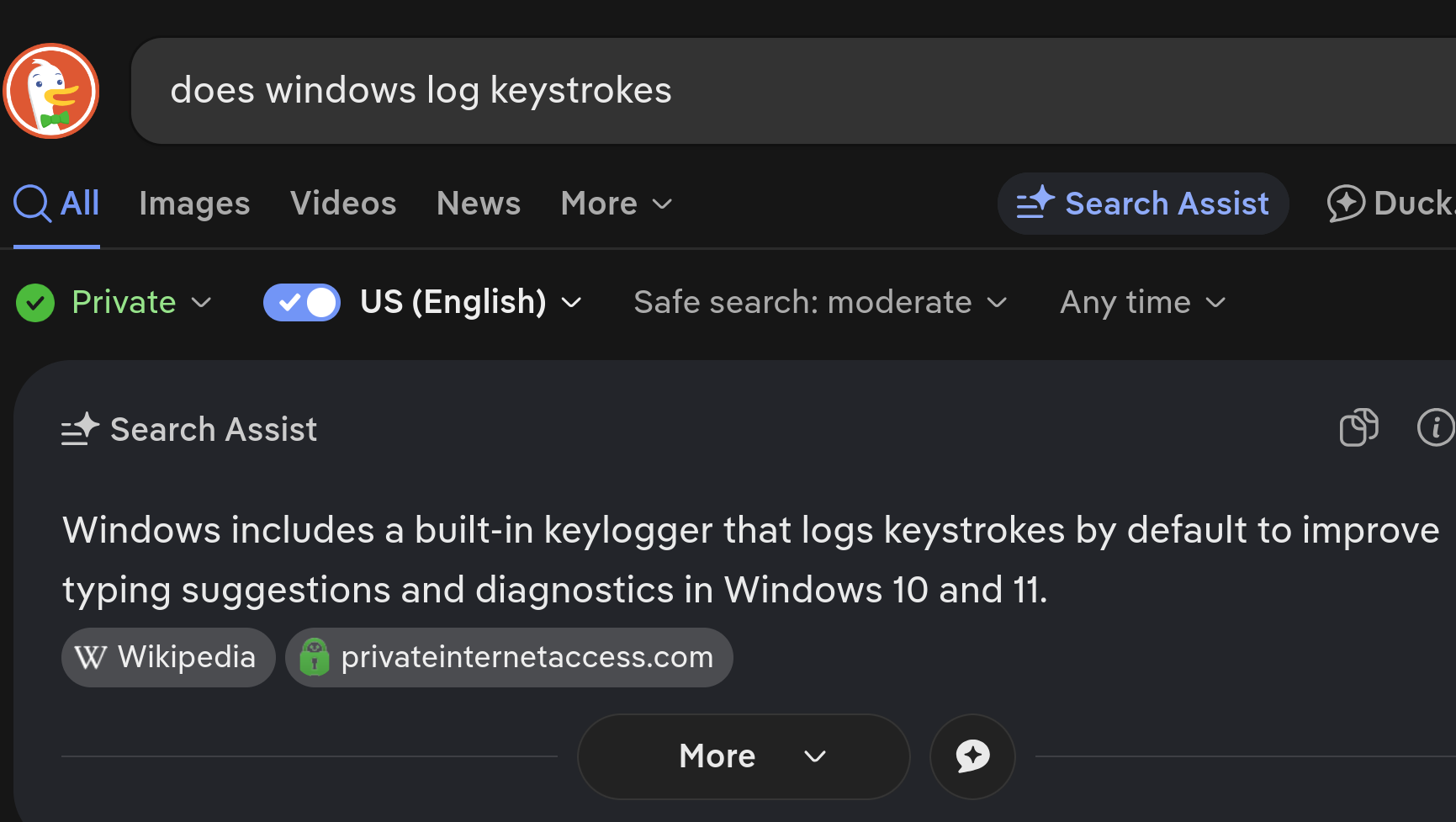Image resolution: width=1456 pixels, height=822 pixels.
Task: Click the Search Assist info icon
Action: pyautogui.click(x=1436, y=427)
